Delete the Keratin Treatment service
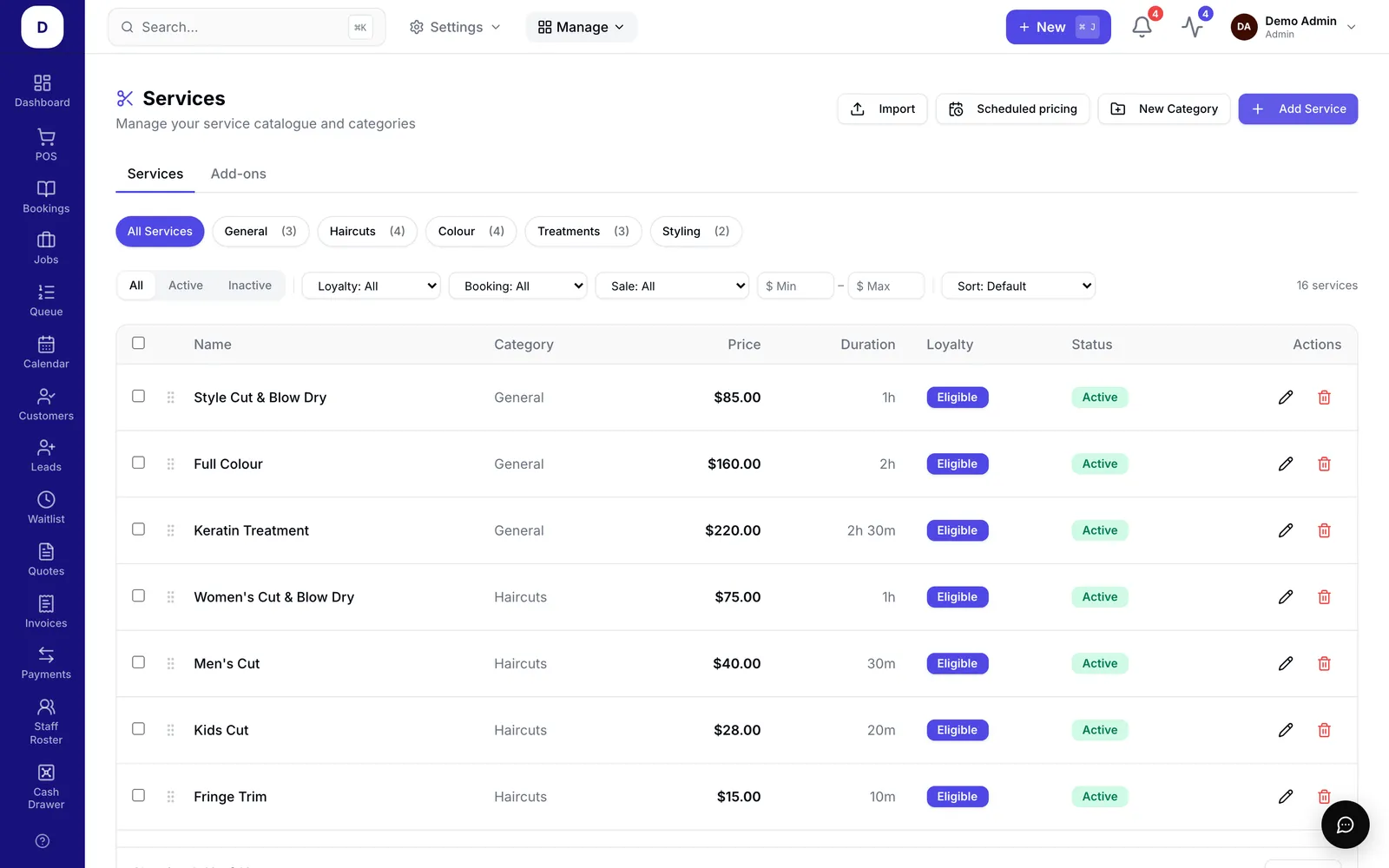Screen dimensions: 1389x868 (1324, 530)
